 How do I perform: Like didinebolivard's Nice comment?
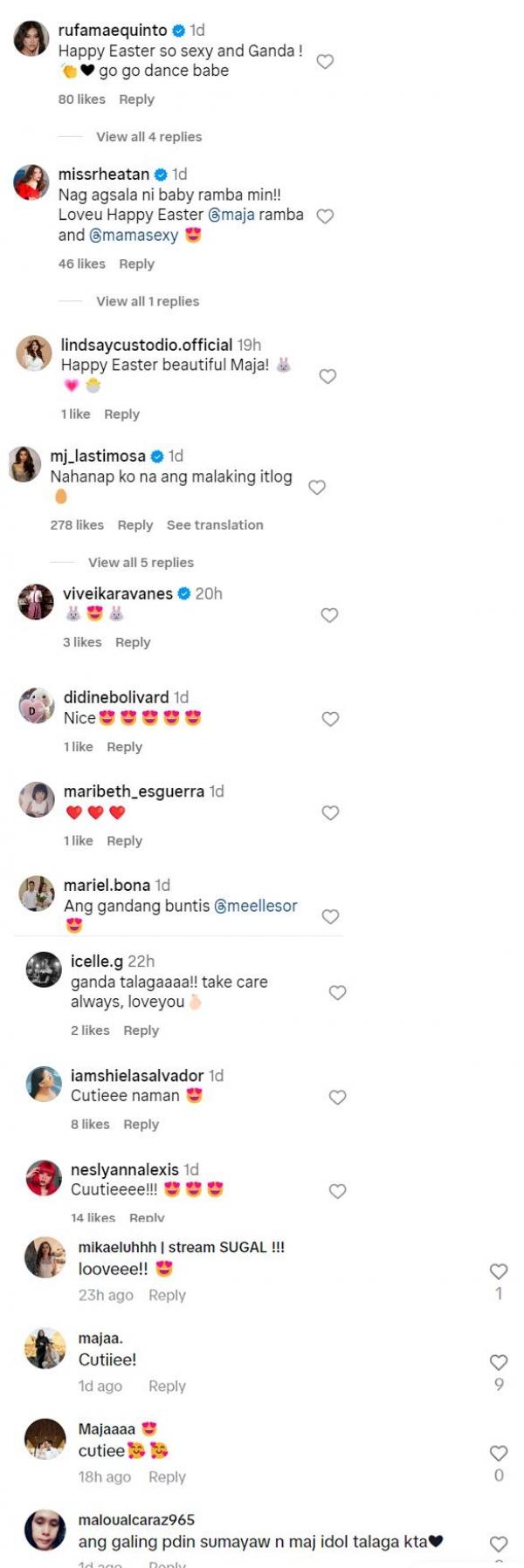pos(330,719)
